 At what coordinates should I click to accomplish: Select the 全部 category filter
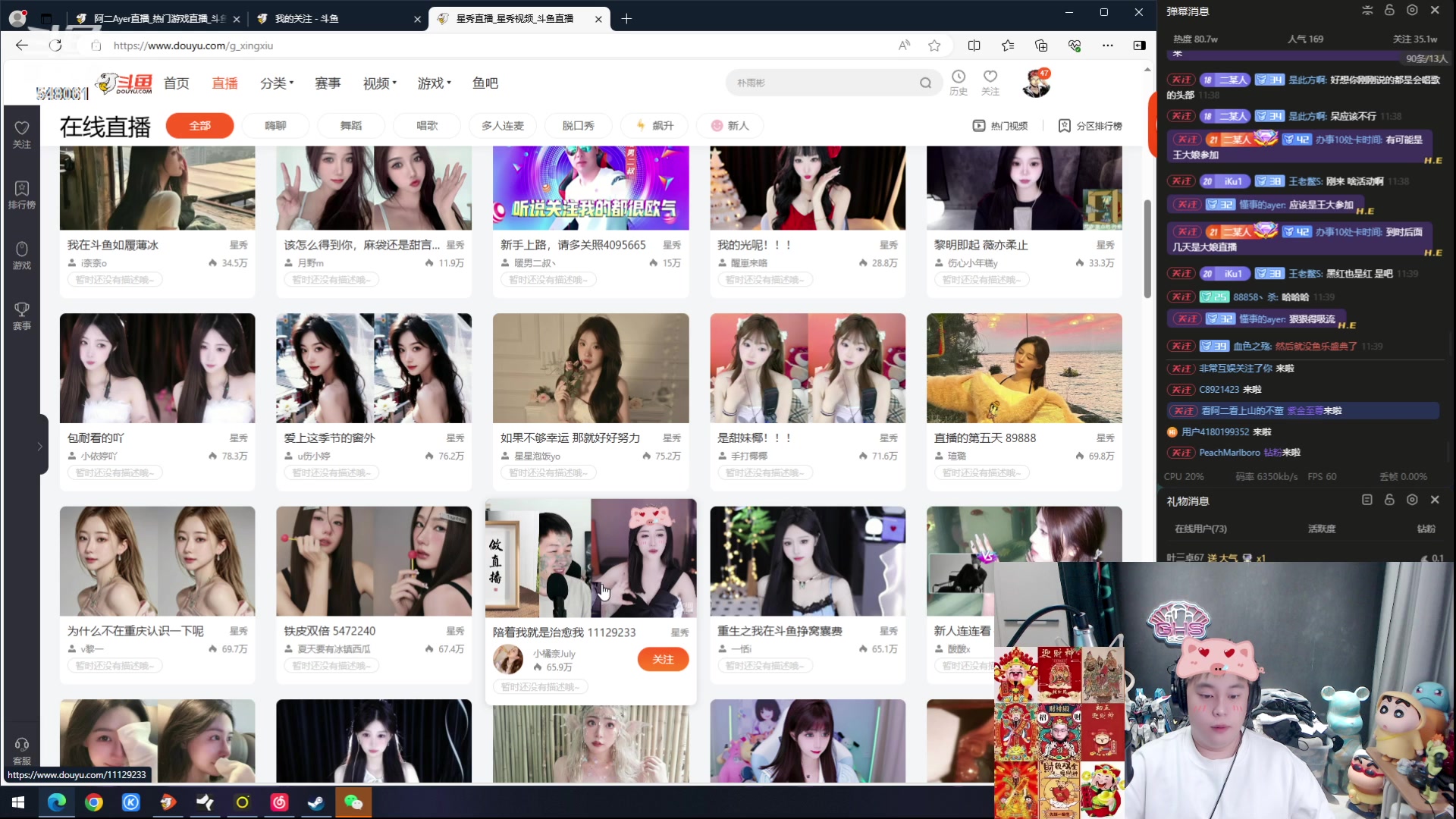199,126
